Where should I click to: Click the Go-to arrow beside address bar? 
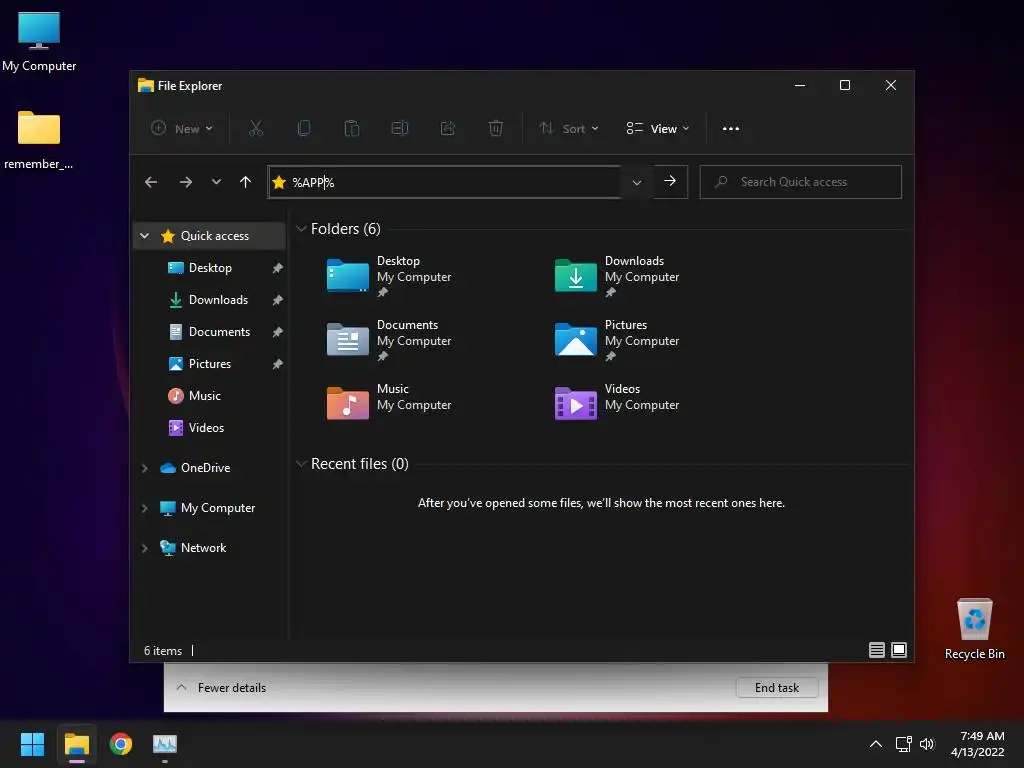point(670,181)
